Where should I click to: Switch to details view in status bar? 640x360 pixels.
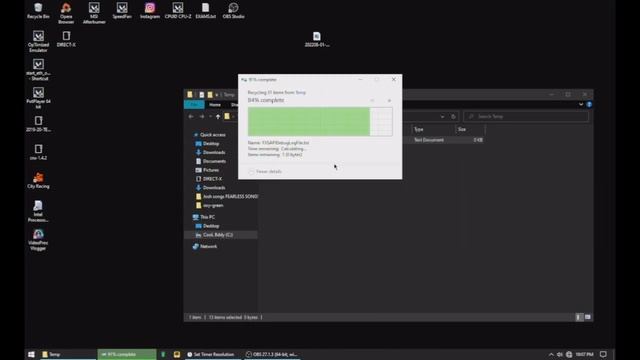[579, 317]
